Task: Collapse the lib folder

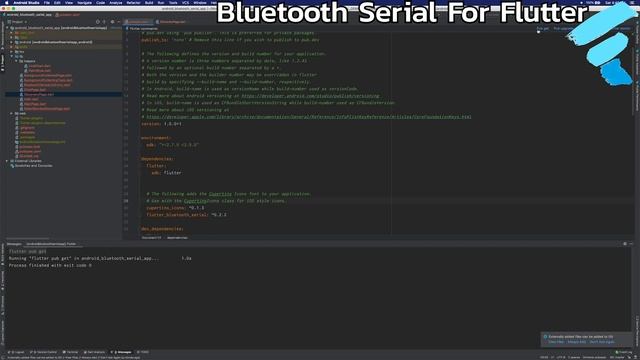Action: click(x=12, y=56)
